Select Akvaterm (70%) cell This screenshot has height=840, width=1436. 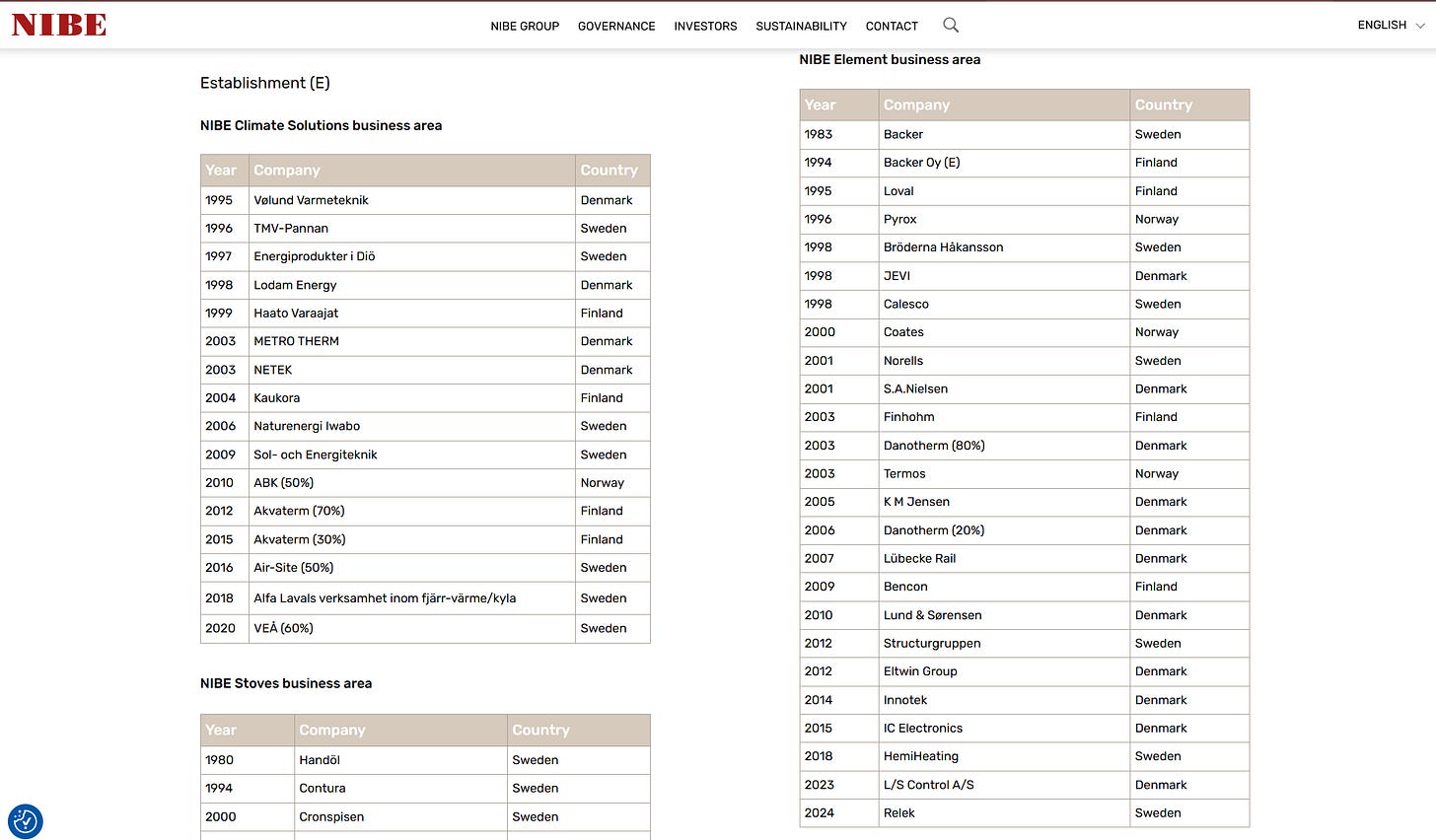coord(411,511)
